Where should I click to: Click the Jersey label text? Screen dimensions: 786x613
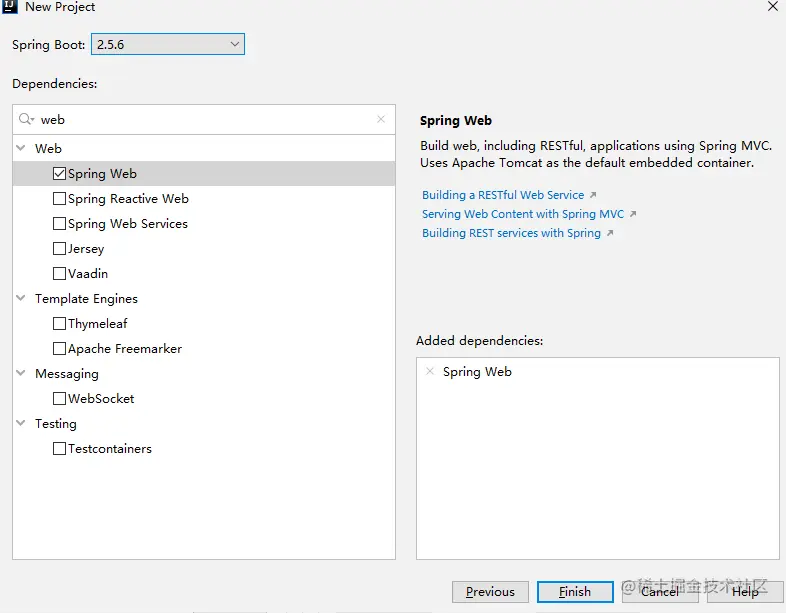tap(86, 249)
